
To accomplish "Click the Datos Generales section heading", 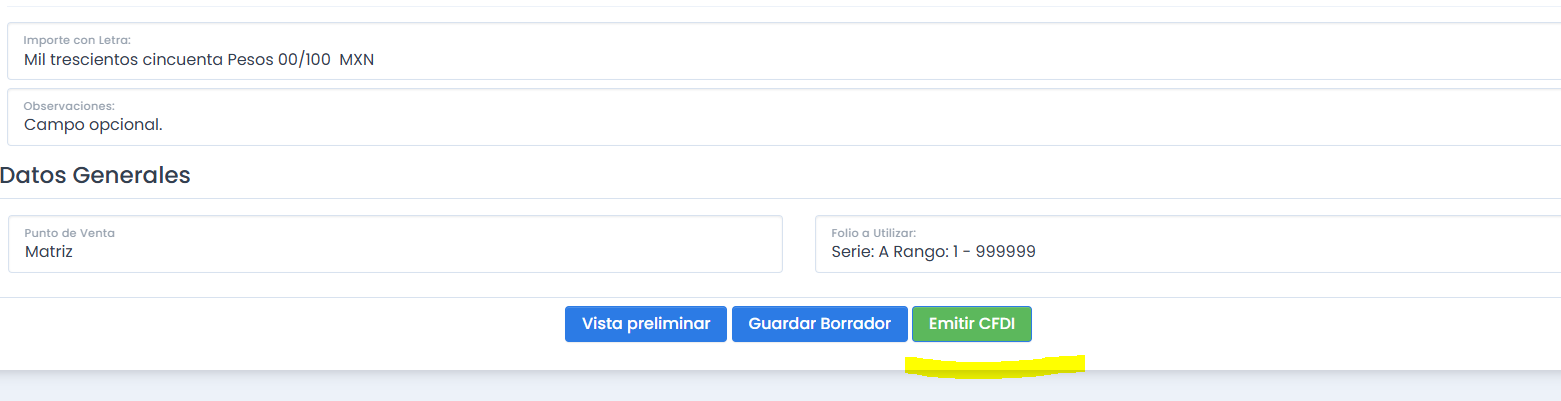I will click(x=95, y=176).
